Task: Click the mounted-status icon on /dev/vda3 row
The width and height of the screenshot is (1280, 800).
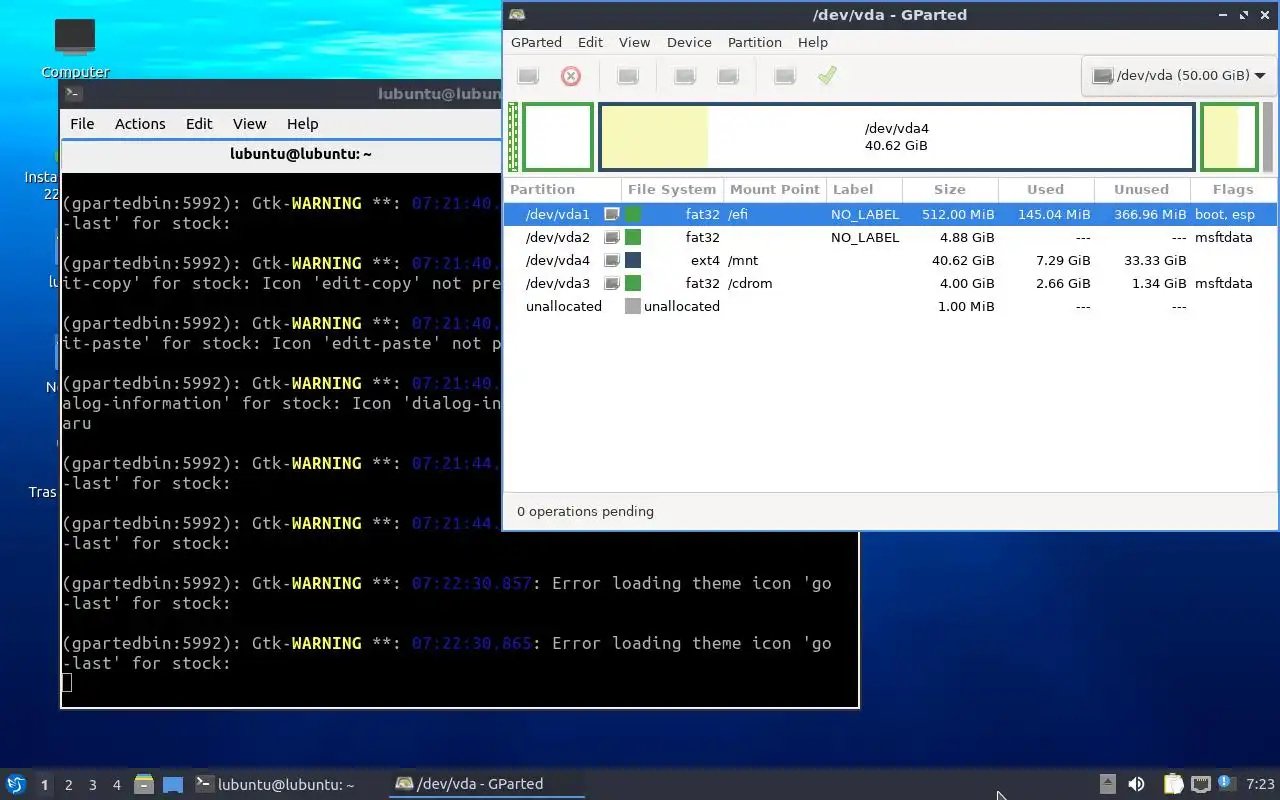Action: 612,283
